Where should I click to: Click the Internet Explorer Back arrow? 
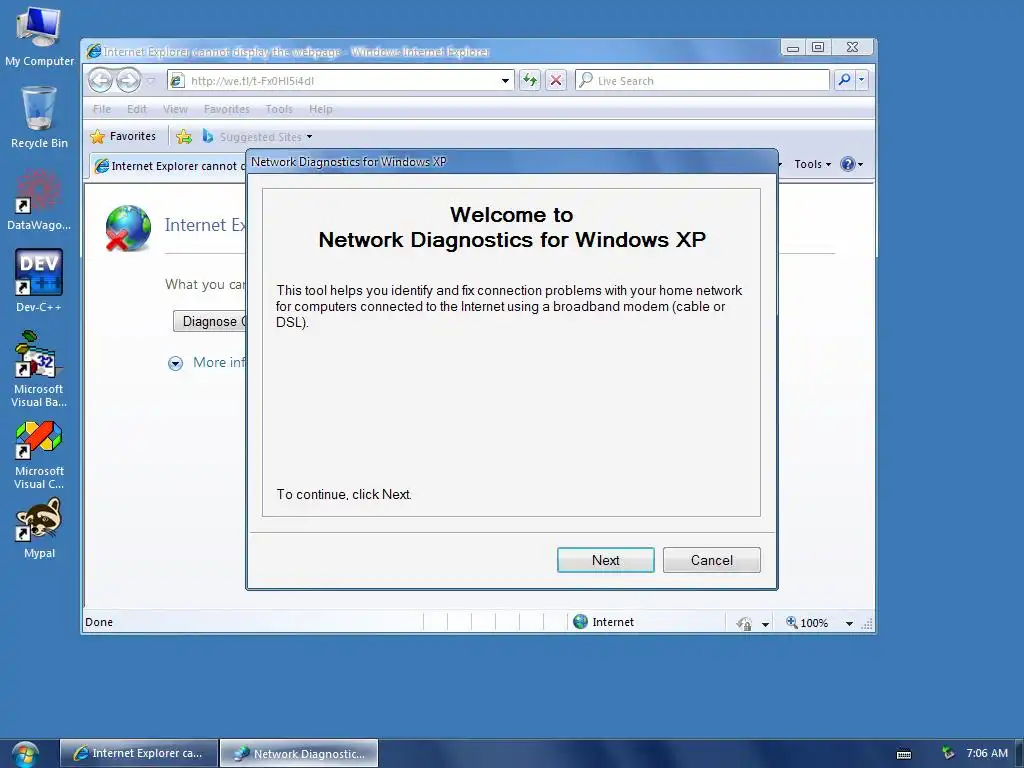101,80
